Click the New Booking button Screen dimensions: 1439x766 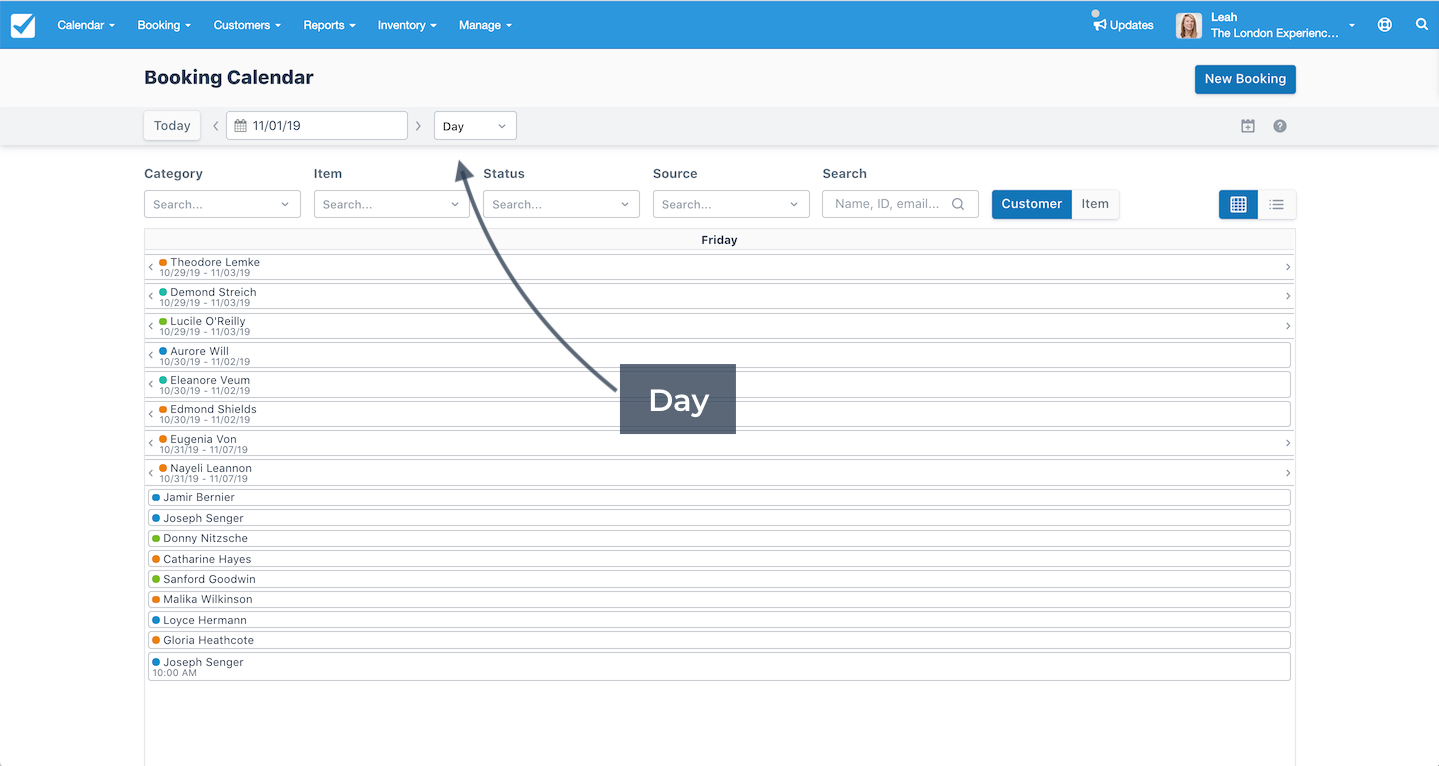click(x=1245, y=79)
